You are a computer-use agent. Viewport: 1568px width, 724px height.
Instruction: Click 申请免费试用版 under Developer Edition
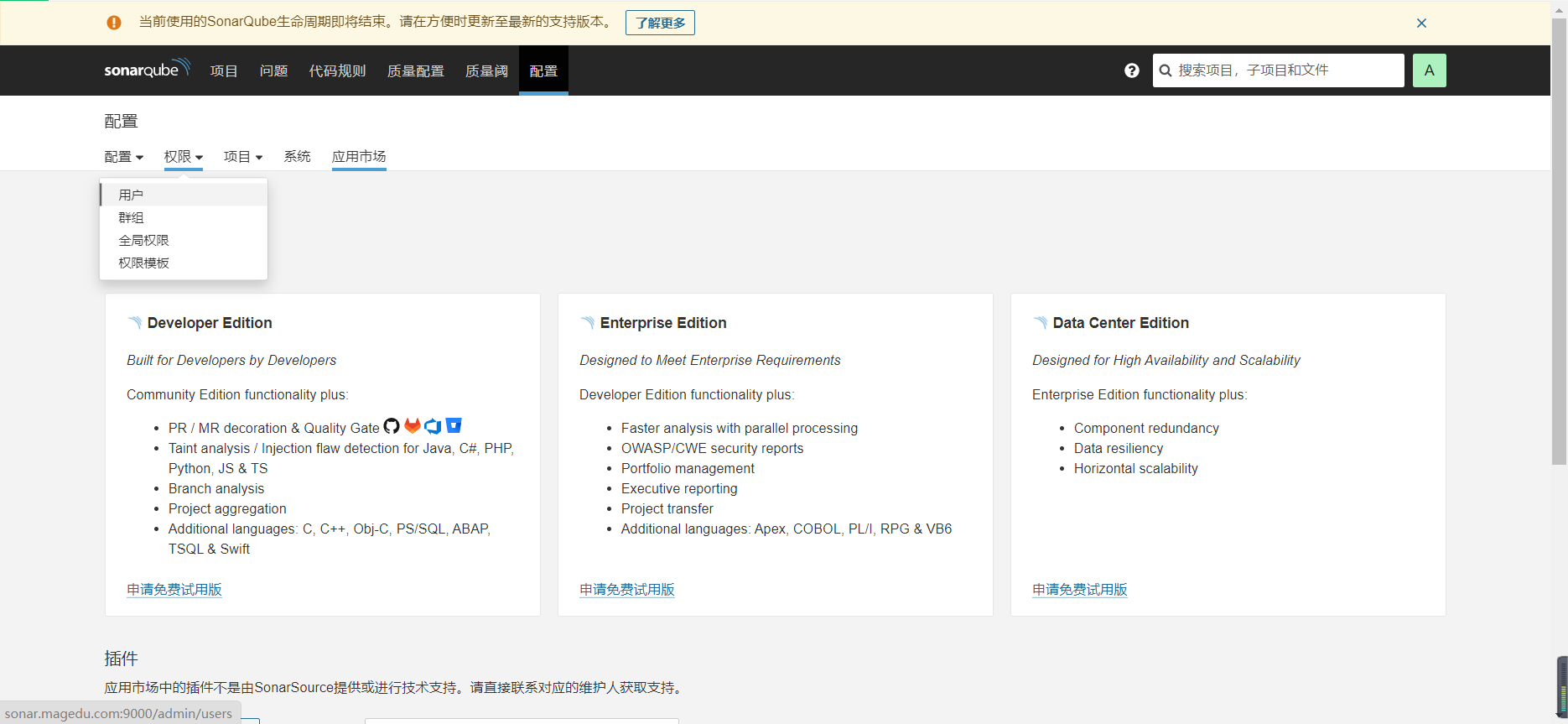[x=174, y=590]
